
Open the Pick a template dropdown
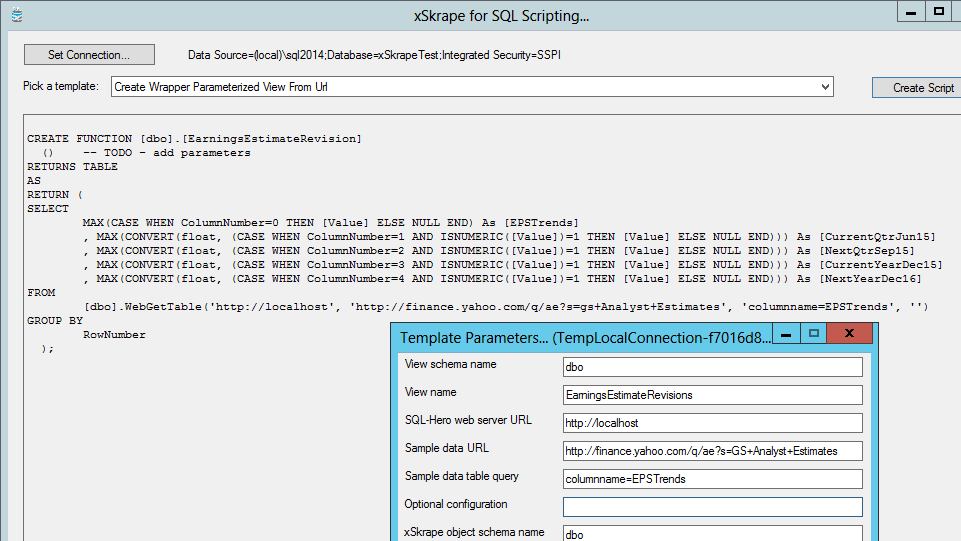[x=825, y=87]
